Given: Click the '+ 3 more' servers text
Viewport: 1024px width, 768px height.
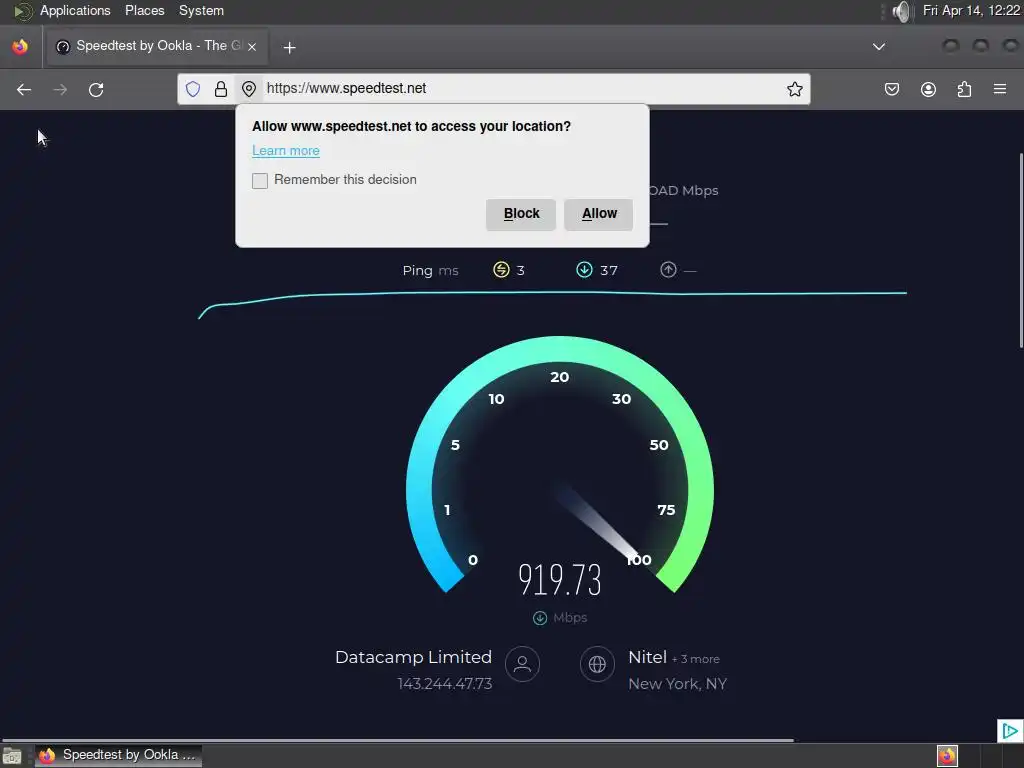Looking at the screenshot, I should click(696, 660).
